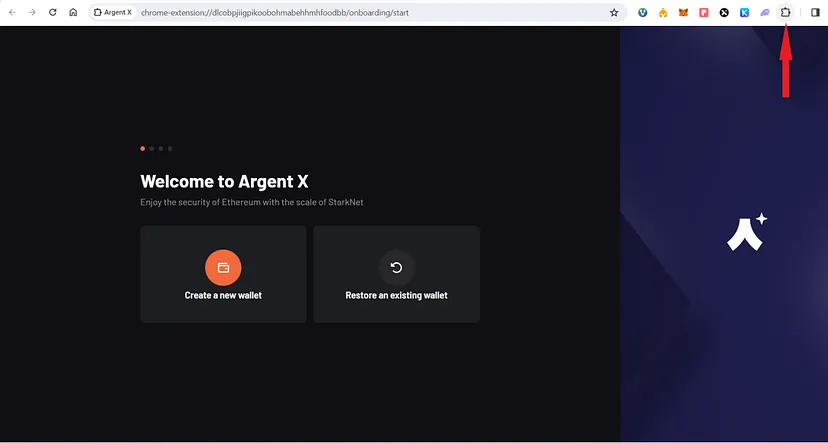Open the Extensions puzzle-piece menu
The image size is (828, 443).
(x=785, y=12)
